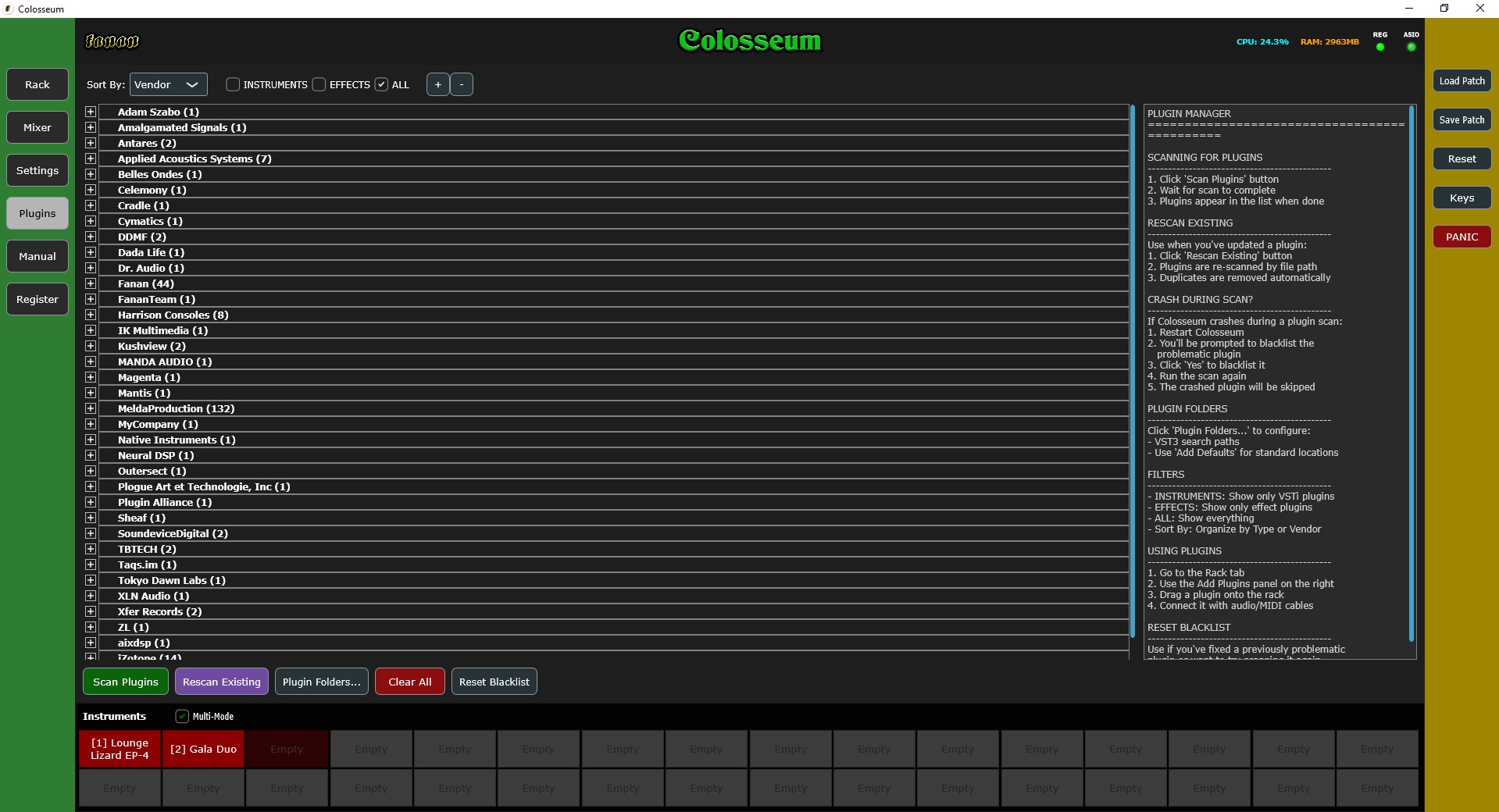Click the expand-all plus button
Image resolution: width=1499 pixels, height=812 pixels.
pyautogui.click(x=438, y=84)
